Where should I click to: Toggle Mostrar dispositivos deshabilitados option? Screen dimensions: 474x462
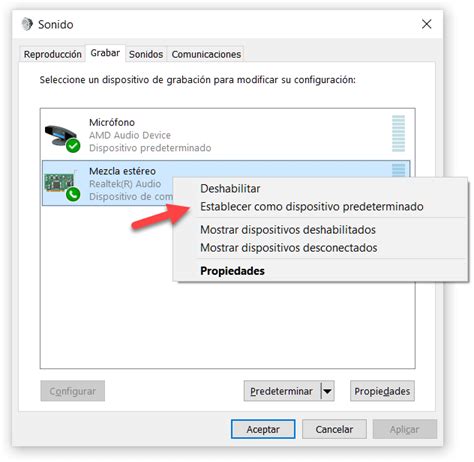[x=288, y=230]
